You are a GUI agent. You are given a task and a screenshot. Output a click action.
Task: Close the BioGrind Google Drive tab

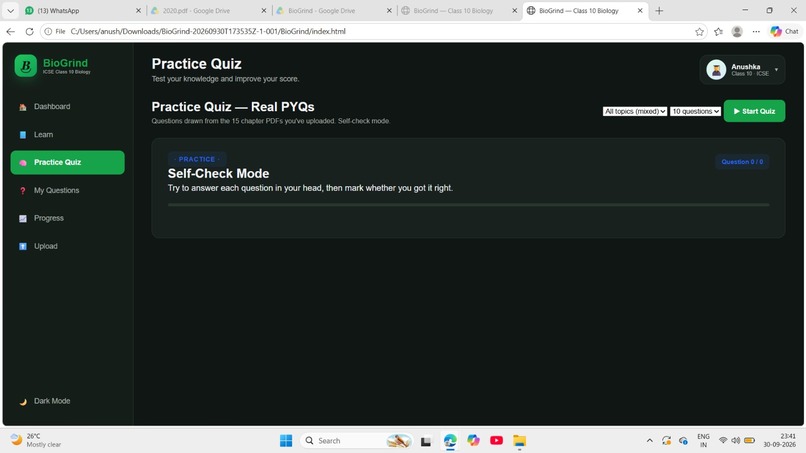pyautogui.click(x=389, y=10)
